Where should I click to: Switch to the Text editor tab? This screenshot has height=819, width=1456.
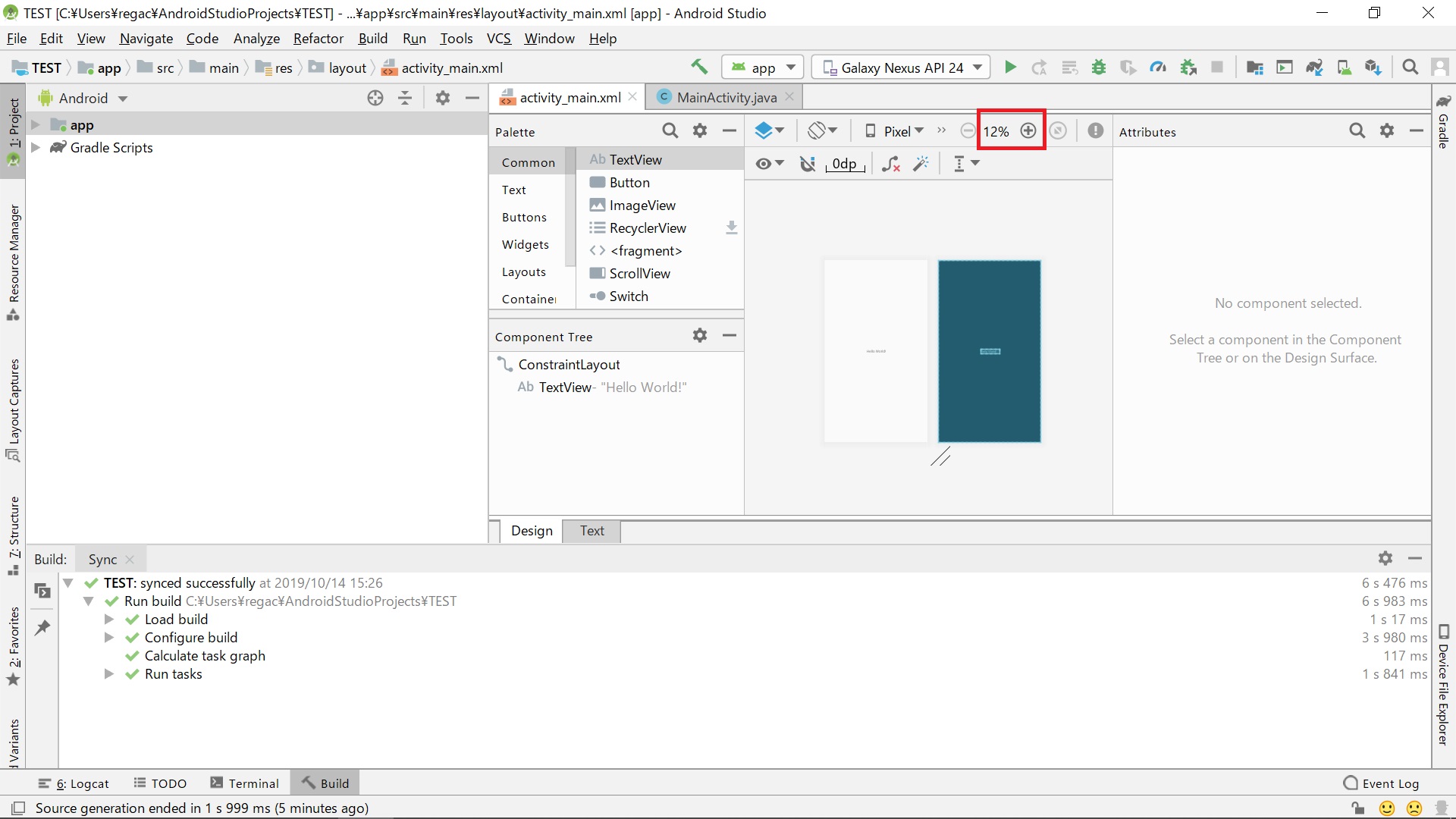[592, 531]
